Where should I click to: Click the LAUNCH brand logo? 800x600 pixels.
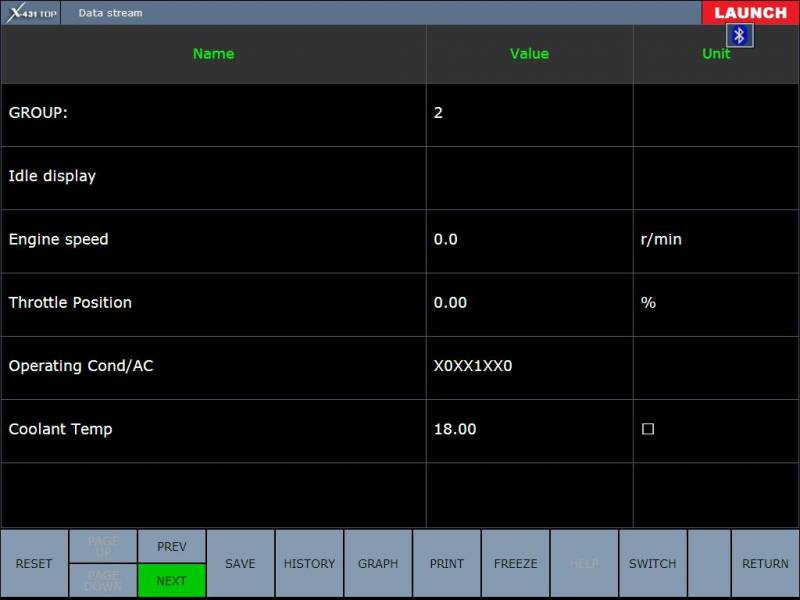(x=750, y=13)
